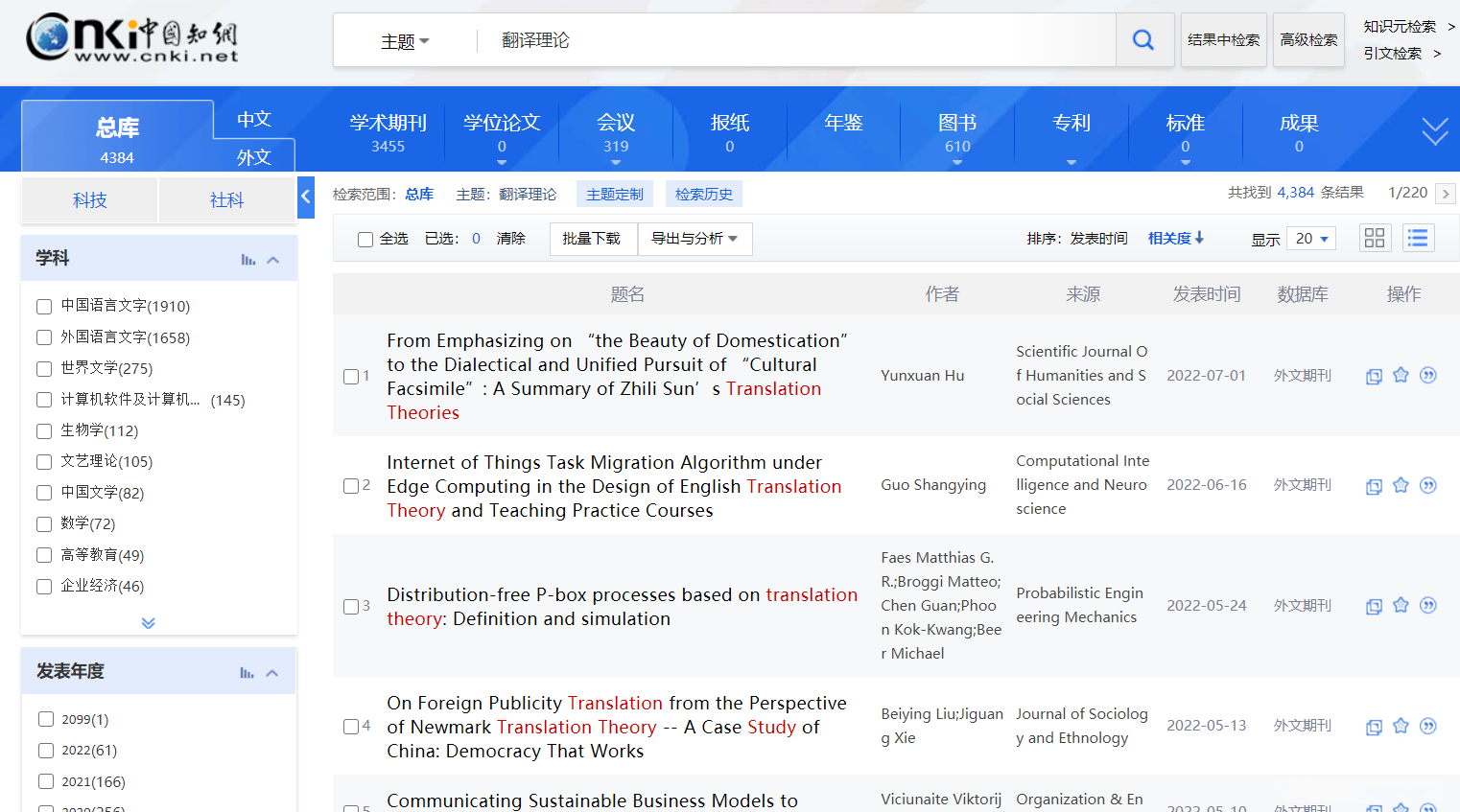Image resolution: width=1460 pixels, height=812 pixels.
Task: Expand the 导出与分析 dropdown menu
Action: click(x=695, y=239)
